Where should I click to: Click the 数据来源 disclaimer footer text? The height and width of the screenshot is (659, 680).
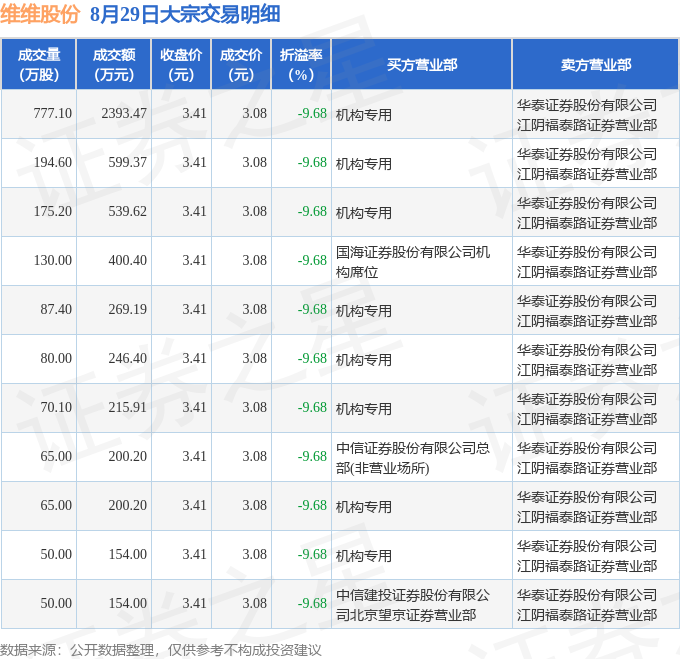click(x=161, y=650)
